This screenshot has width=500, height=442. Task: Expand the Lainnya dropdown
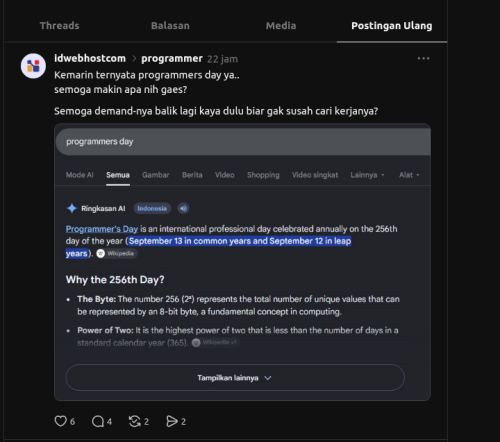367,175
